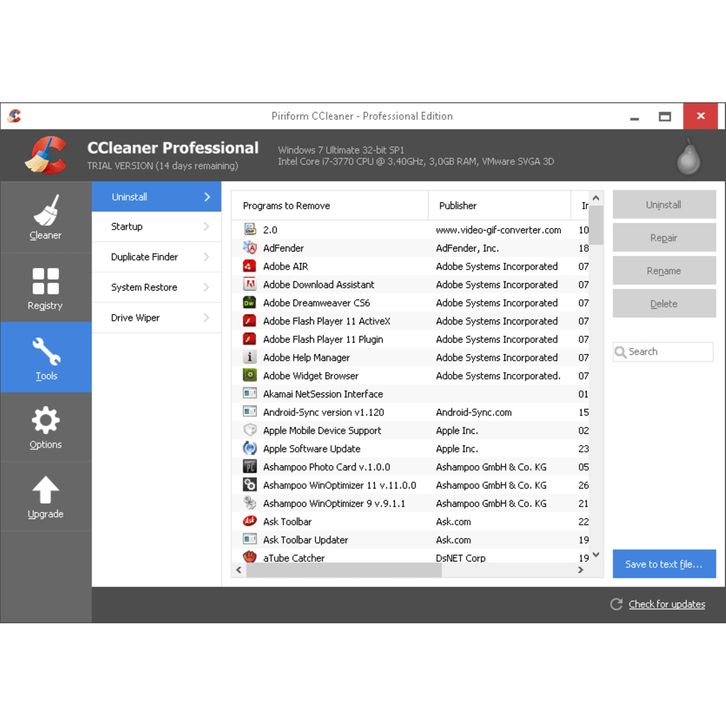Click the Ask Toolbar icon in list

coord(250,521)
